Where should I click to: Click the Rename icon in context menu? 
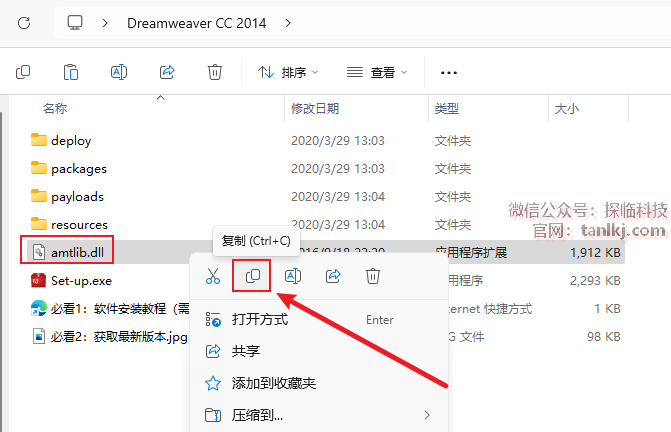(x=293, y=276)
